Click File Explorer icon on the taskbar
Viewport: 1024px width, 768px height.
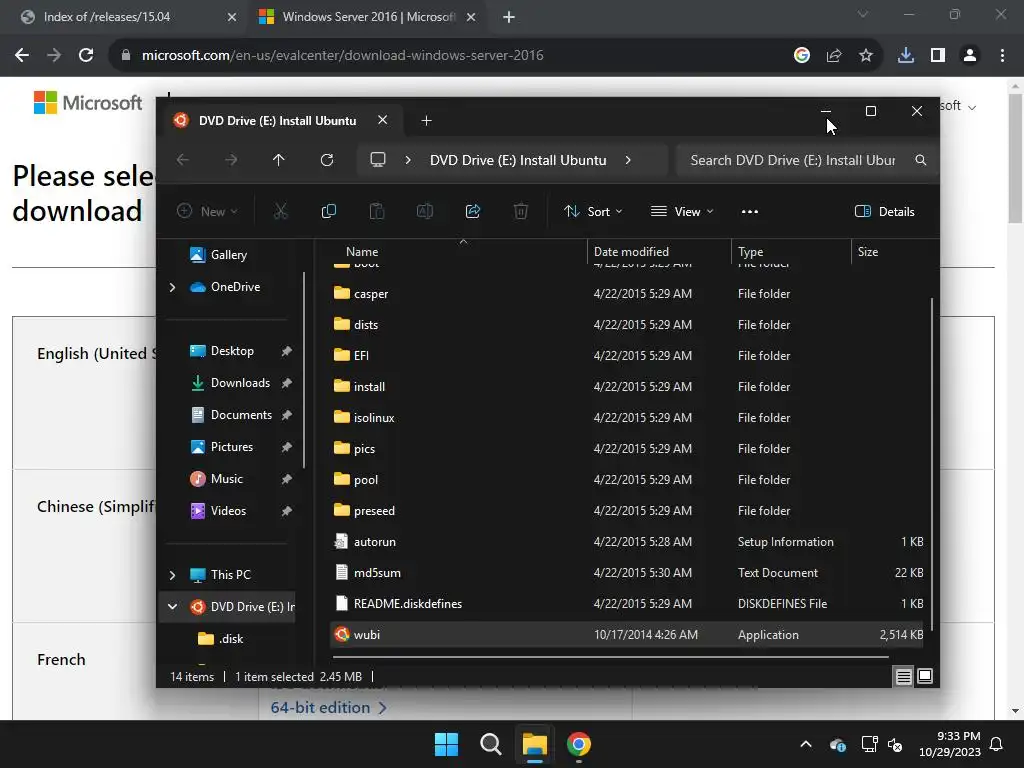(x=534, y=744)
